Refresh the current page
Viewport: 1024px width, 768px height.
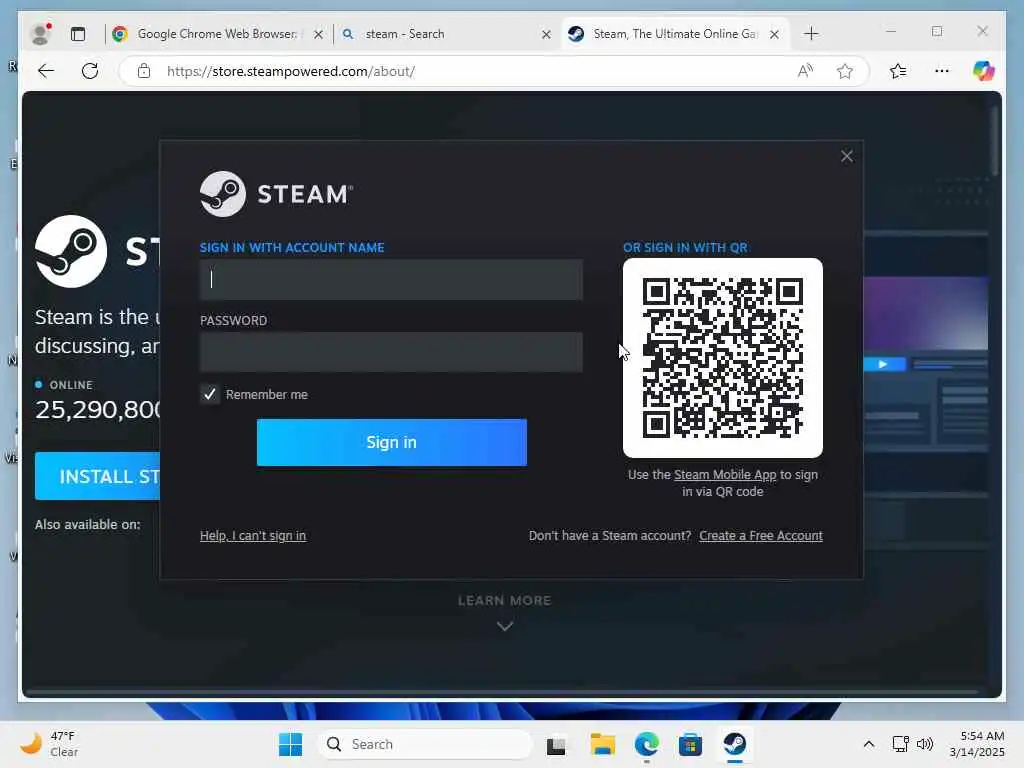pyautogui.click(x=90, y=71)
